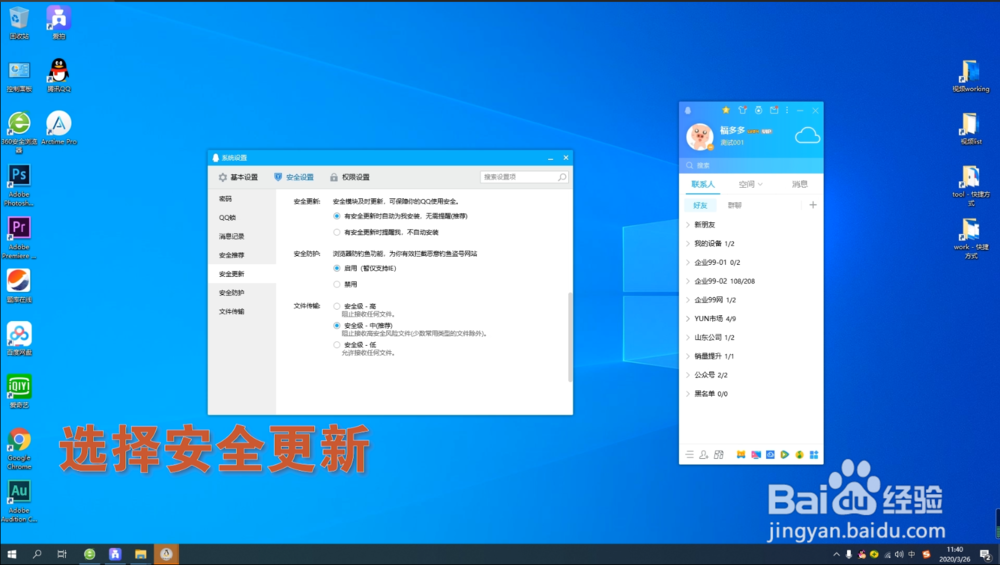Select QQ锁 in settings sidebar
Viewport: 1000px width, 565px height.
242,217
